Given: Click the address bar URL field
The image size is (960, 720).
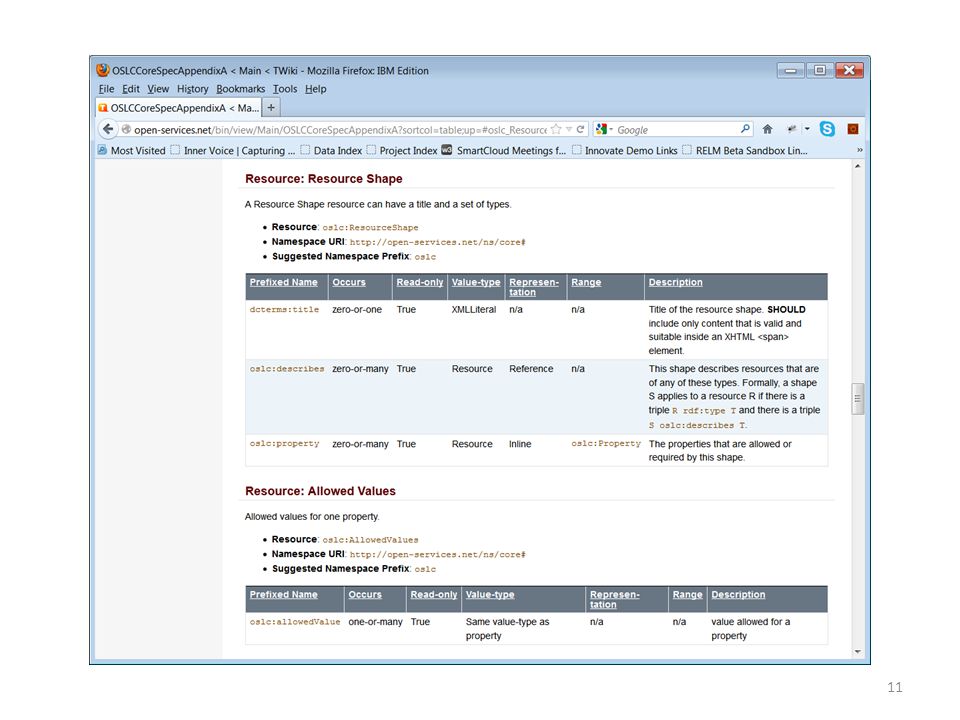Looking at the screenshot, I should [340, 130].
